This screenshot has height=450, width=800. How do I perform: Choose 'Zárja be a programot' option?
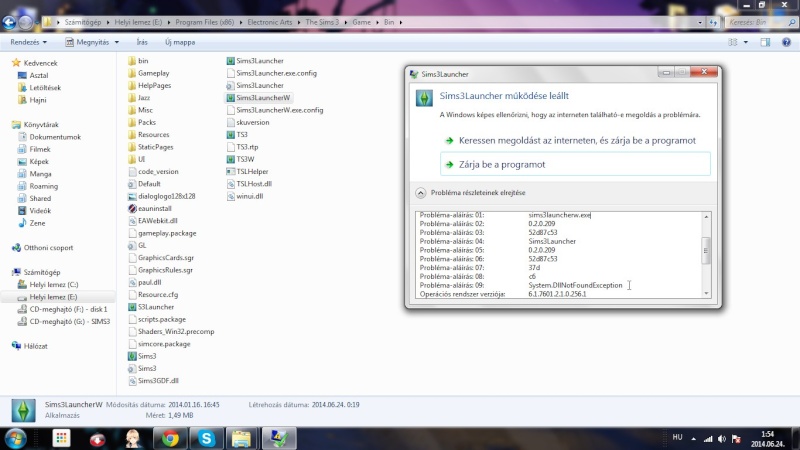tap(575, 164)
